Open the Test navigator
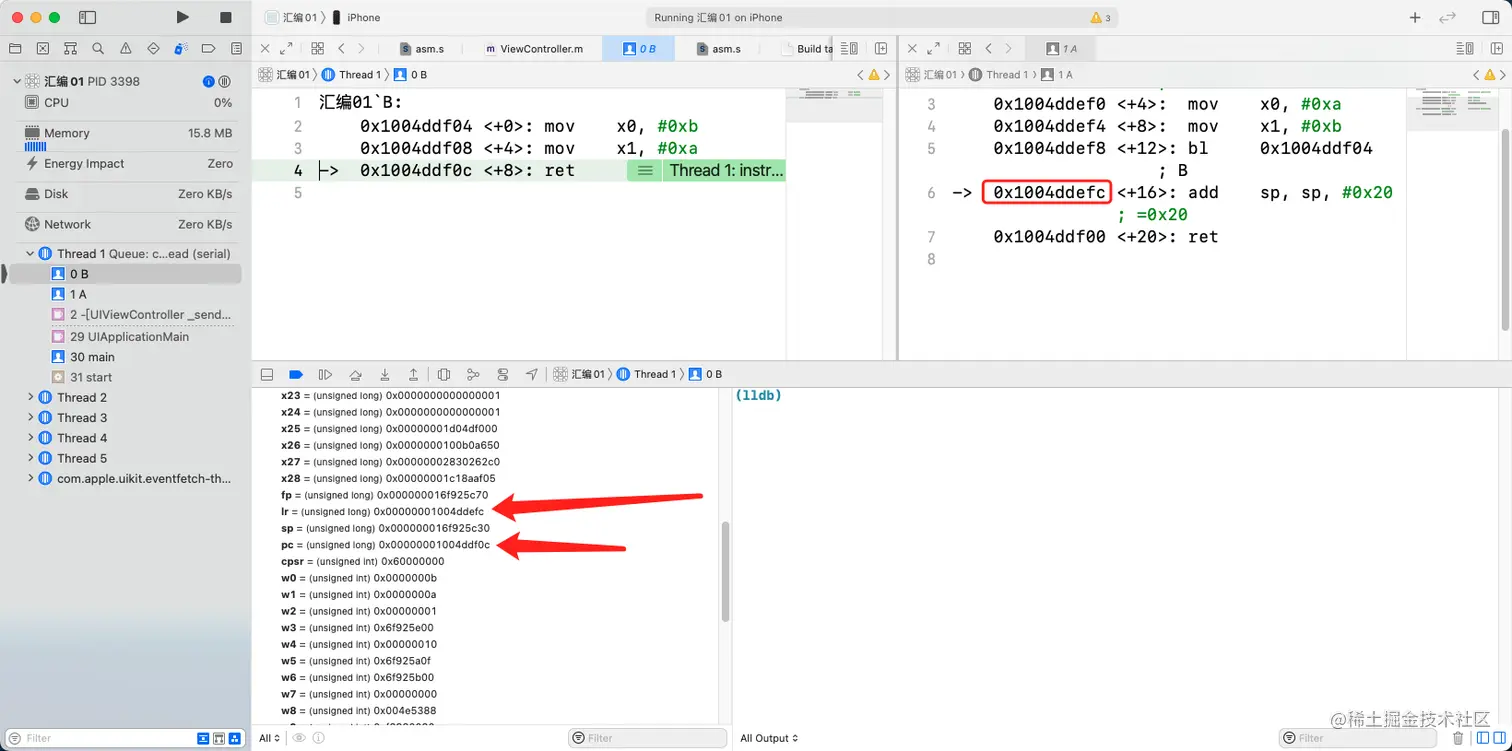Viewport: 1512px width, 751px height. (153, 48)
